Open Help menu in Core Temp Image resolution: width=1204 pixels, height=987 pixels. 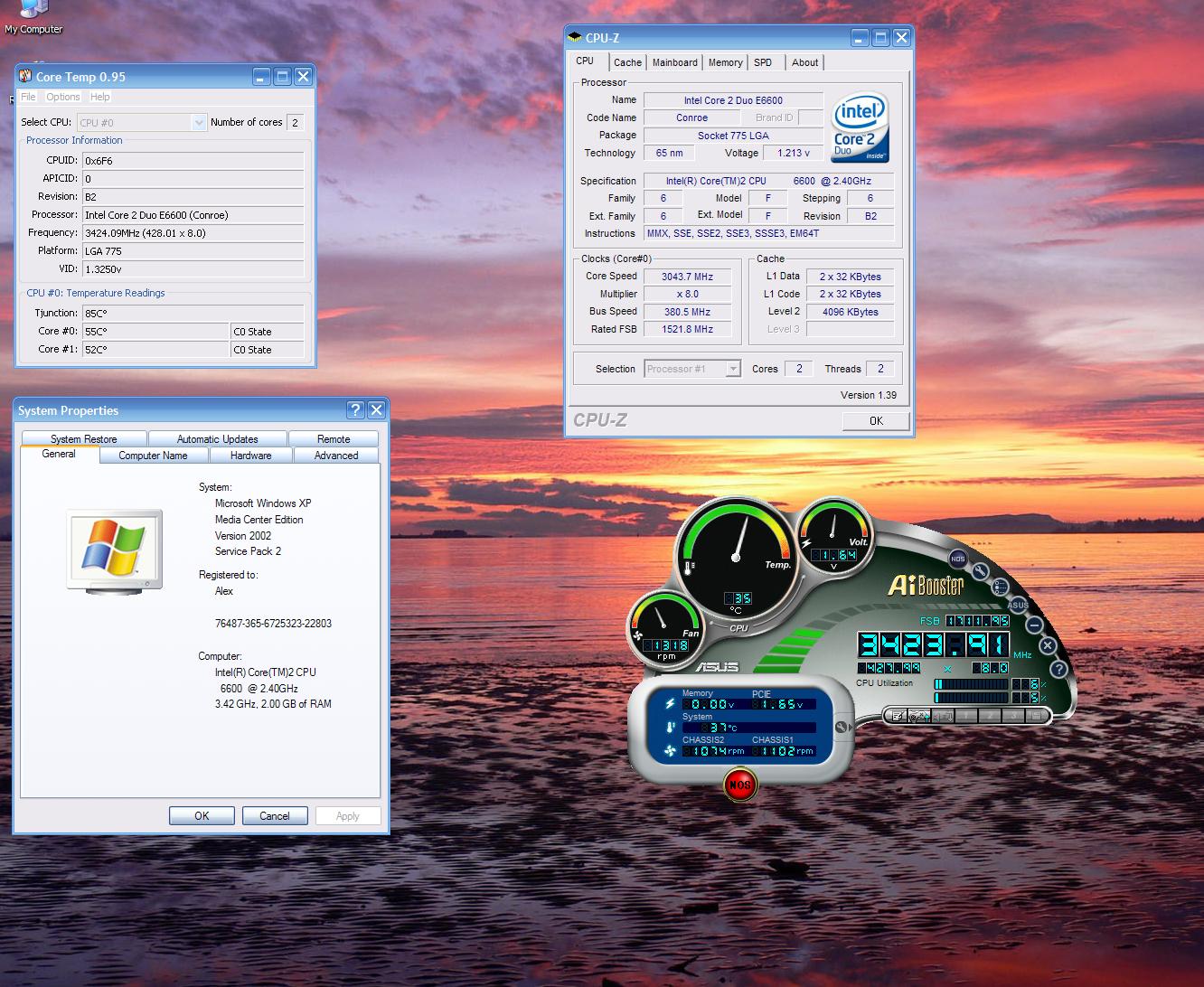coord(100,97)
